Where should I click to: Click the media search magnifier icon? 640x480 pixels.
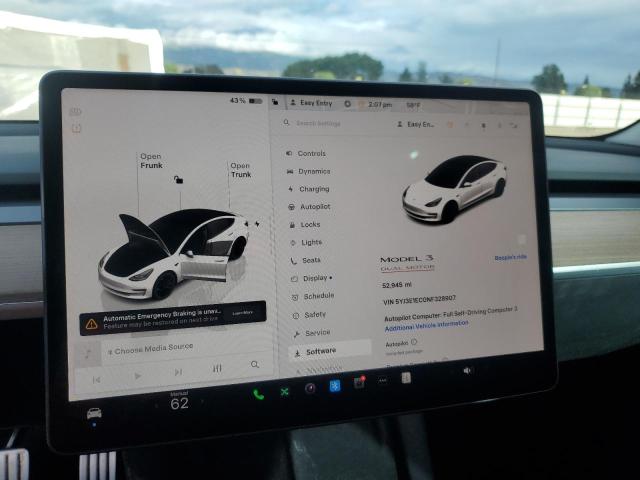pyautogui.click(x=255, y=364)
